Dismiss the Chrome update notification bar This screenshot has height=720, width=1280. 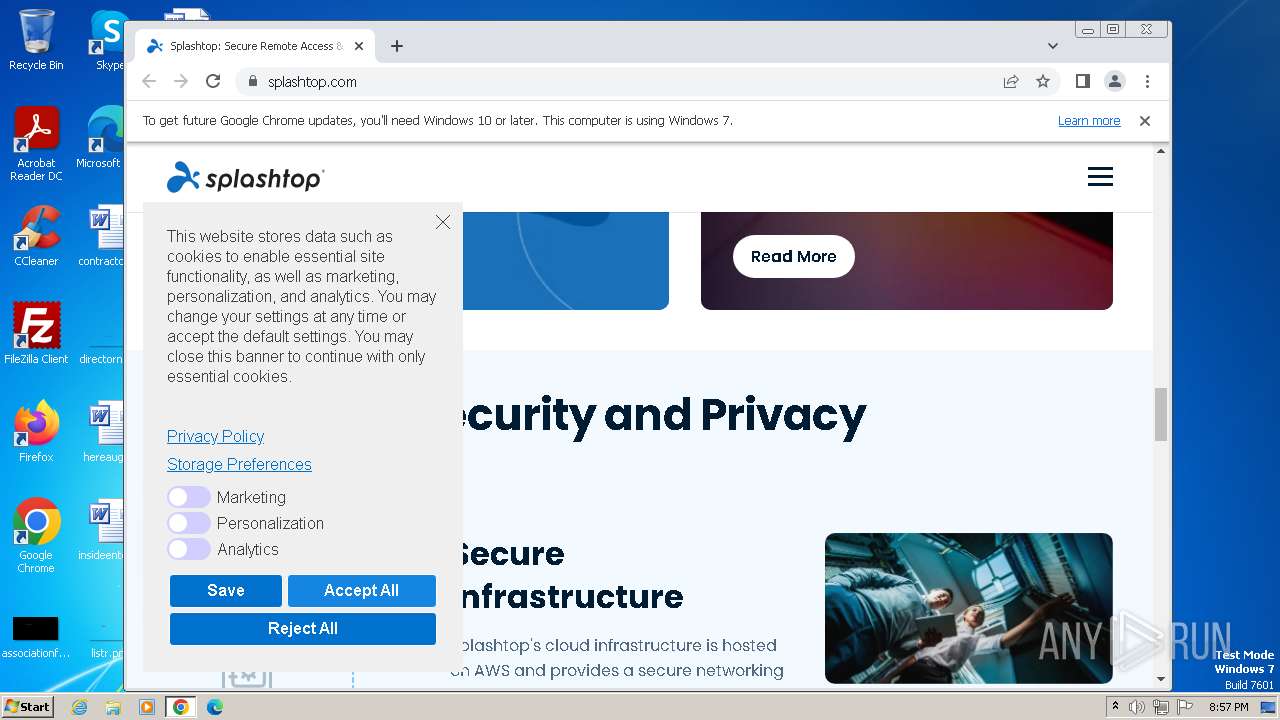1145,121
